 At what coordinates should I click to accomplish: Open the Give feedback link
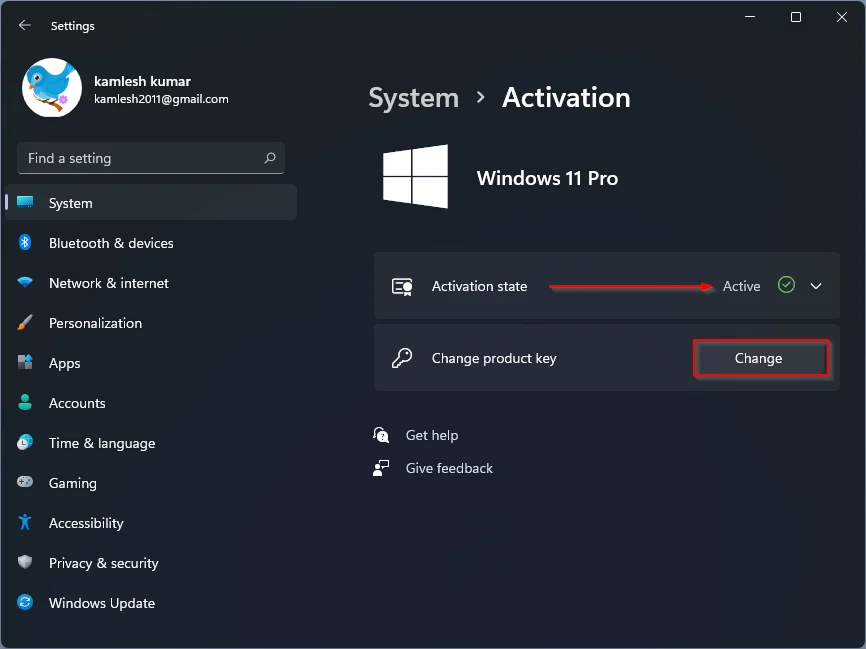449,468
